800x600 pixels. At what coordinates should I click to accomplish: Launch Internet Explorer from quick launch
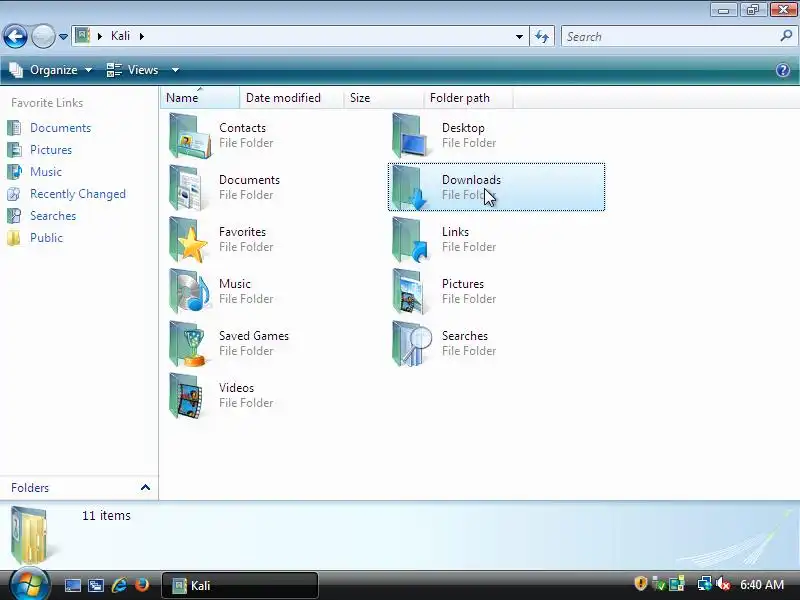click(119, 585)
